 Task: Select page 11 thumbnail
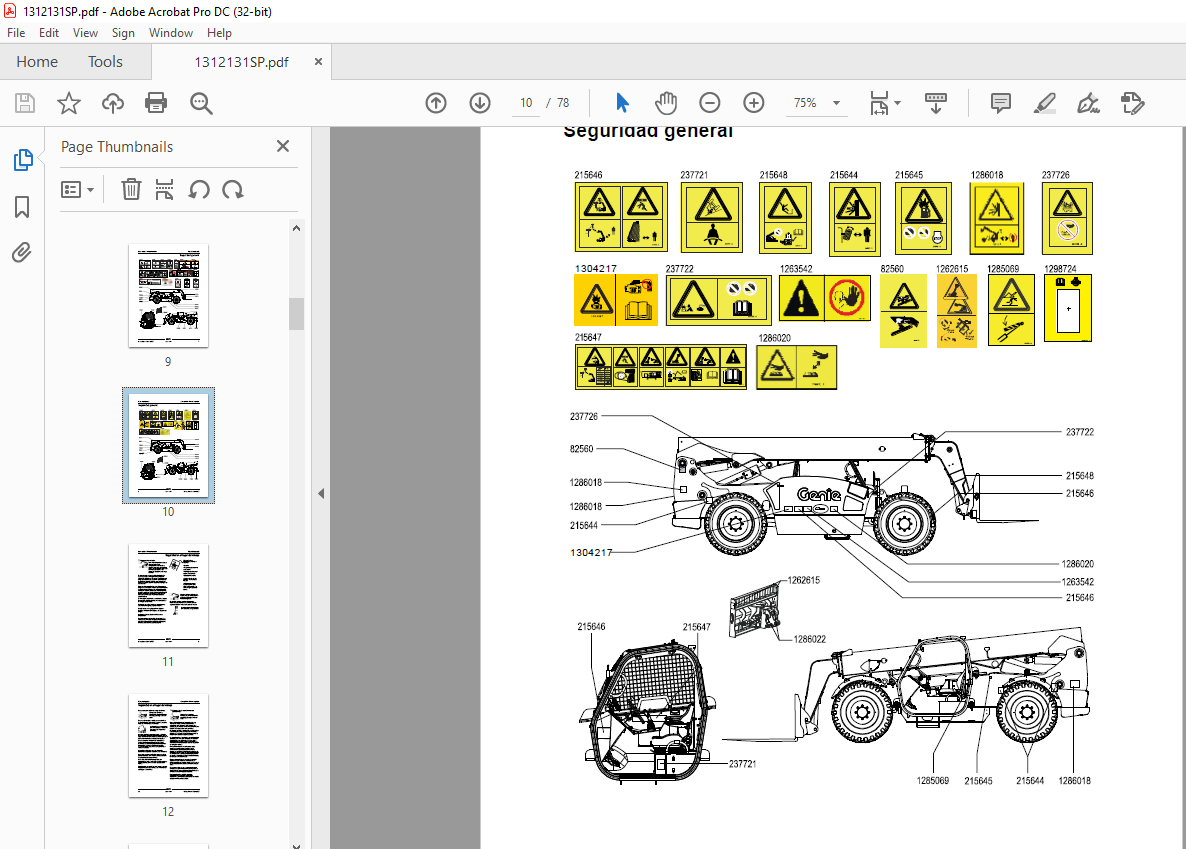coord(168,596)
